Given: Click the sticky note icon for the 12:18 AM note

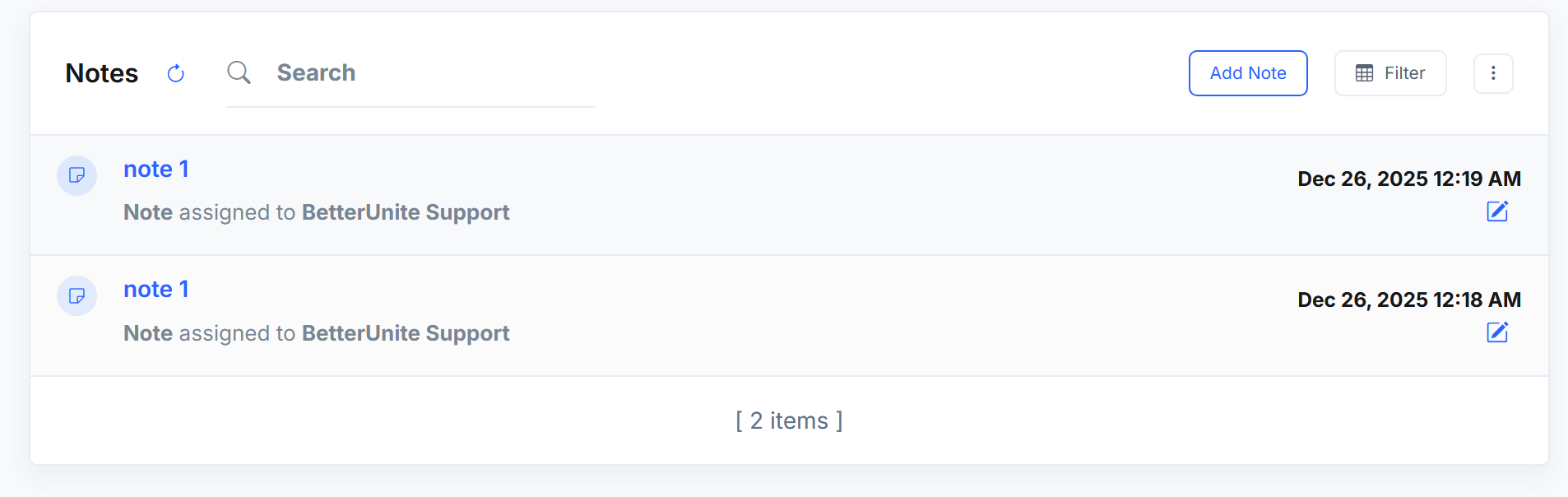Looking at the screenshot, I should (x=77, y=296).
